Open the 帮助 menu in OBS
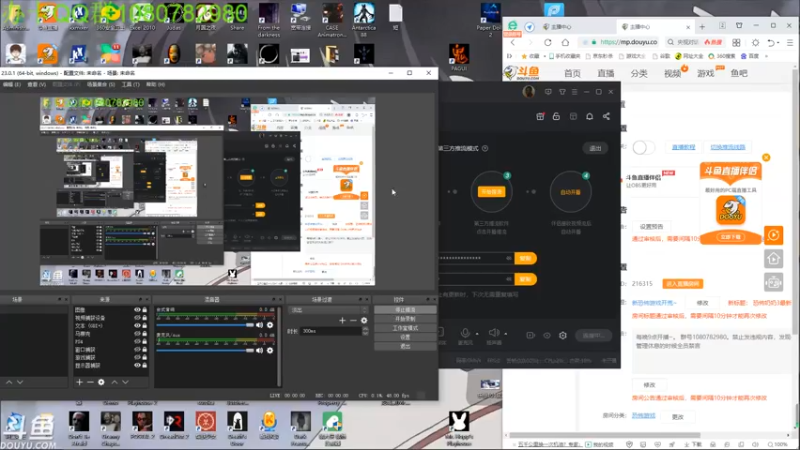The image size is (800, 450). coord(155,84)
